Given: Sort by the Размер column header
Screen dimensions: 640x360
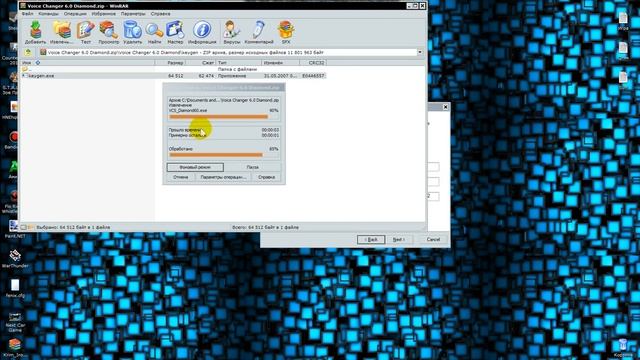Looking at the screenshot, I should coord(171,63).
